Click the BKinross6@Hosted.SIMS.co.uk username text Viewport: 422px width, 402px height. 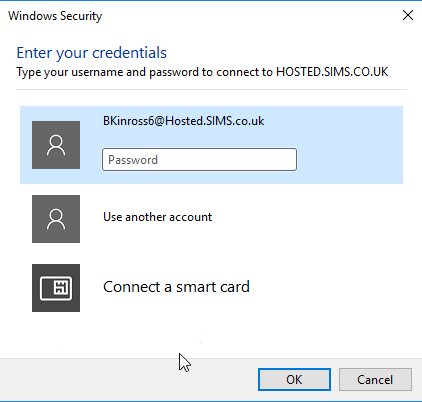[x=183, y=121]
